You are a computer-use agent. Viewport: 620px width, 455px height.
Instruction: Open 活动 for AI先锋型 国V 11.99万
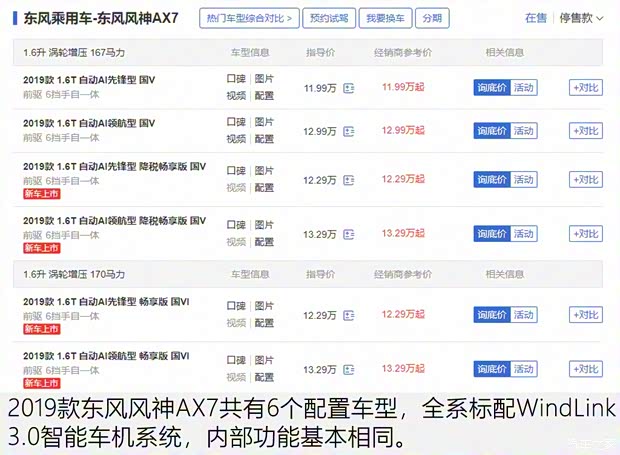[x=524, y=88]
